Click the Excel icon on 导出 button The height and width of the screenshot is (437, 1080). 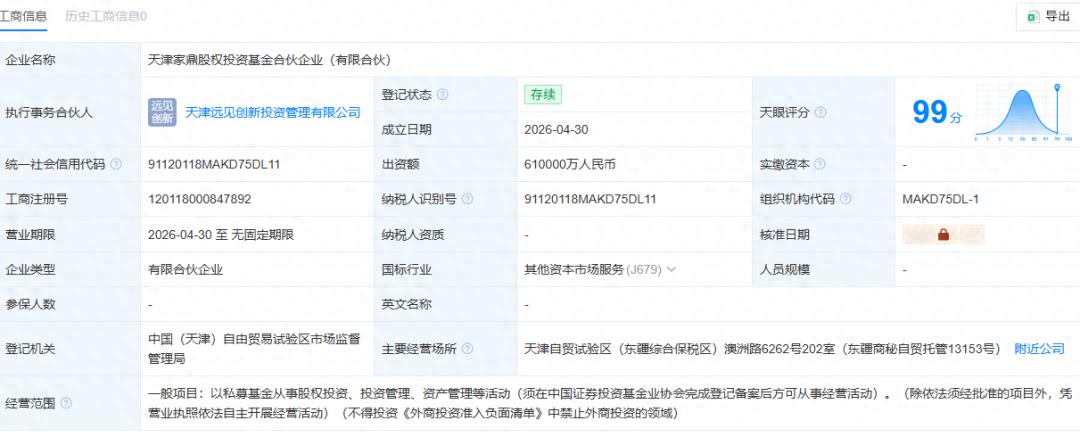tap(1033, 17)
